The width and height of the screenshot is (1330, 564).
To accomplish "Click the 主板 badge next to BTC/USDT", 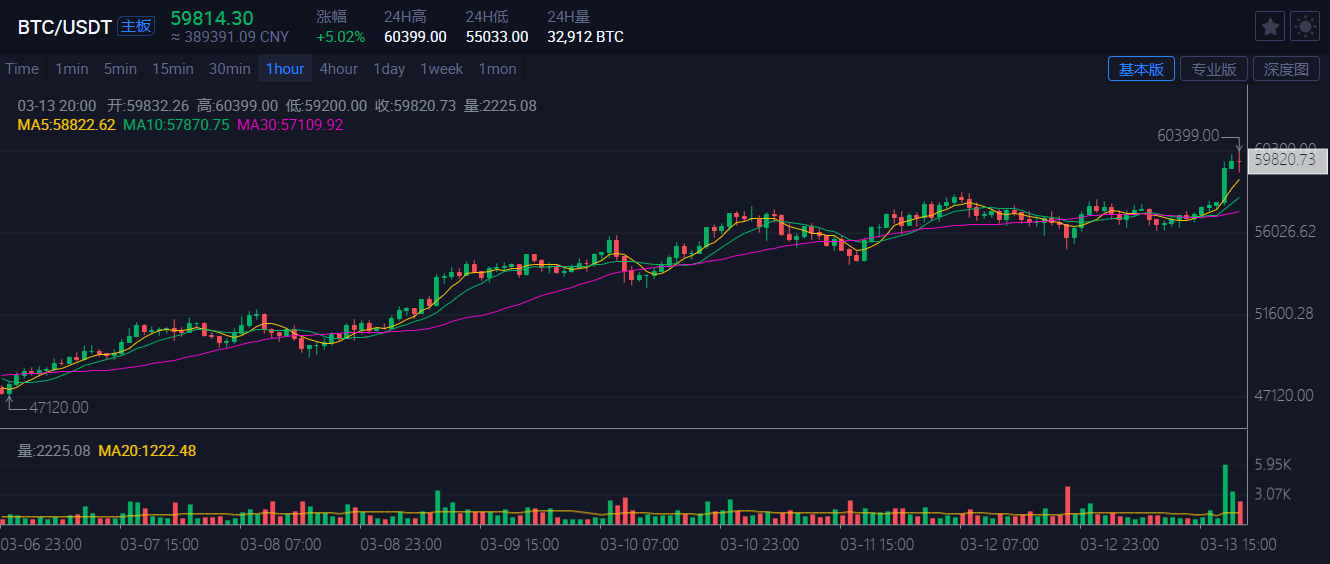I will click(x=136, y=26).
